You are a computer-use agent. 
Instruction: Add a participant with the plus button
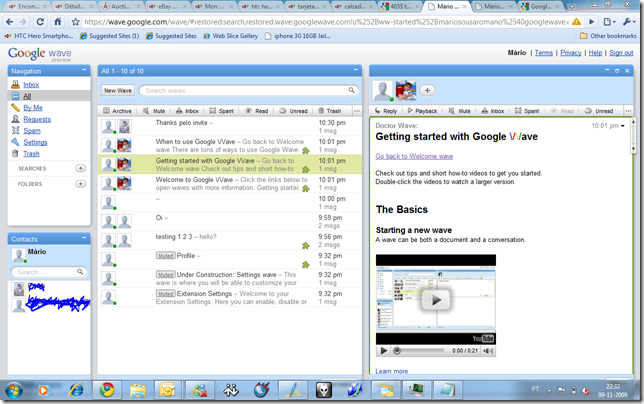coord(427,90)
